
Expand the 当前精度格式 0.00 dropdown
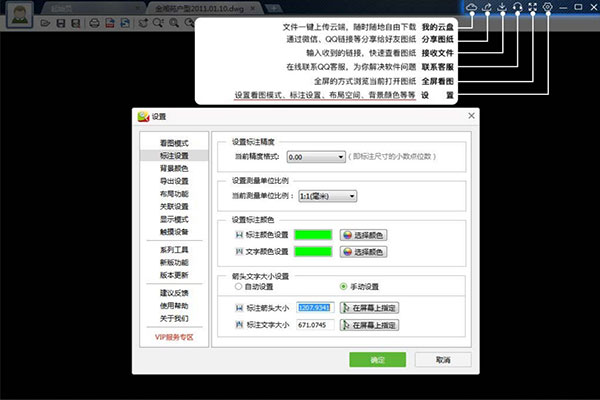coord(316,157)
